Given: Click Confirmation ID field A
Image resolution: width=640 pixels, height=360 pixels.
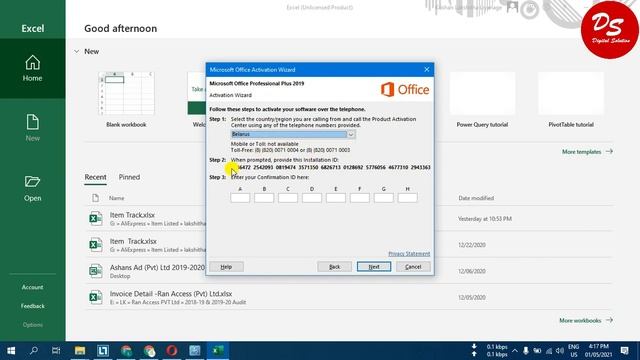Looking at the screenshot, I should point(240,198).
